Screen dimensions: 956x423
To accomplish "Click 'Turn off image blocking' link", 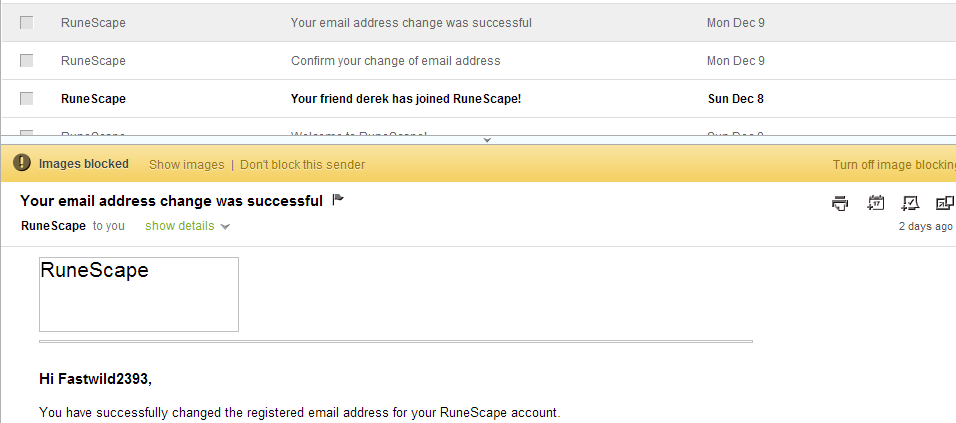I will tap(893, 164).
